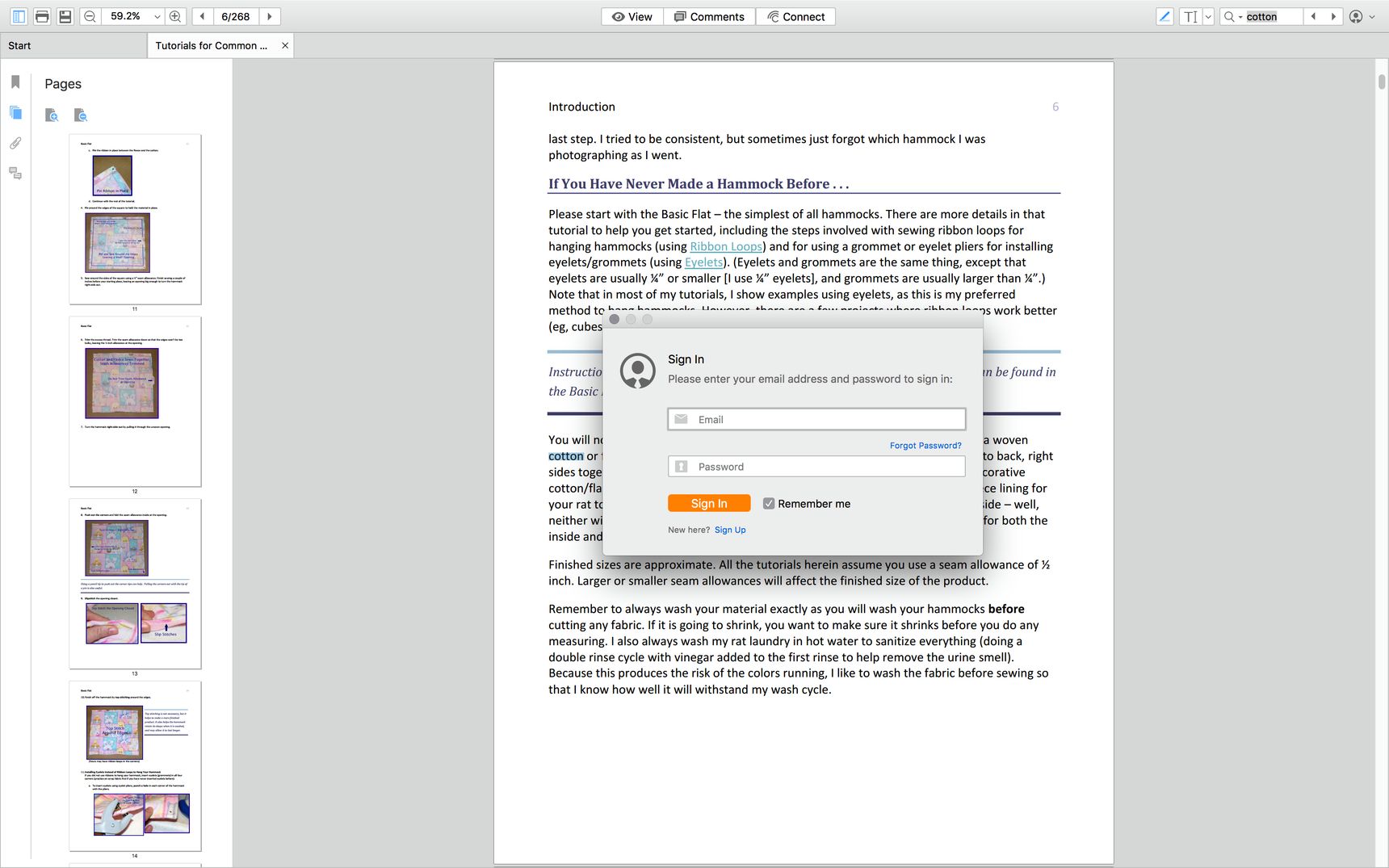Follow the Eyelets link
The image size is (1389, 868).
click(x=704, y=262)
